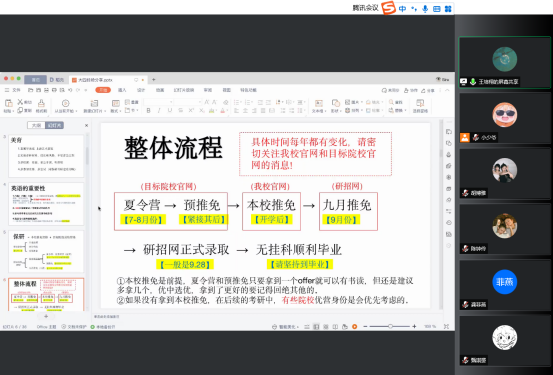
Task: Start slideshow with orange play icon in status bar
Action: click(354, 327)
